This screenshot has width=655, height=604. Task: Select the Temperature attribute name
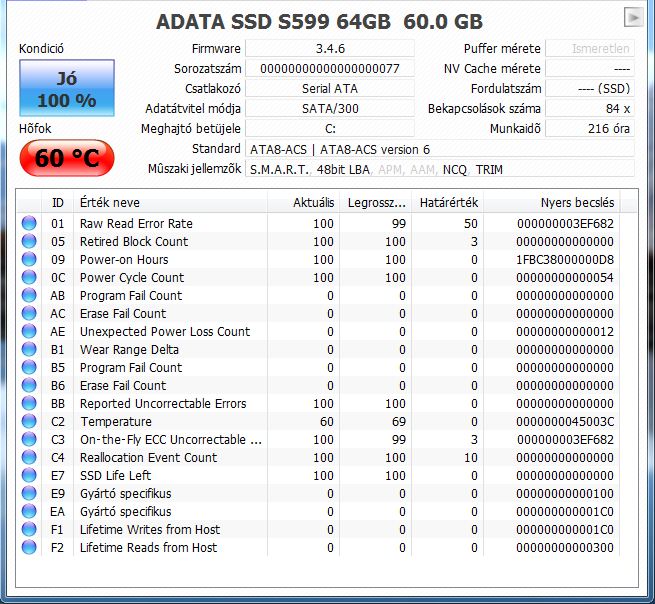(x=116, y=421)
